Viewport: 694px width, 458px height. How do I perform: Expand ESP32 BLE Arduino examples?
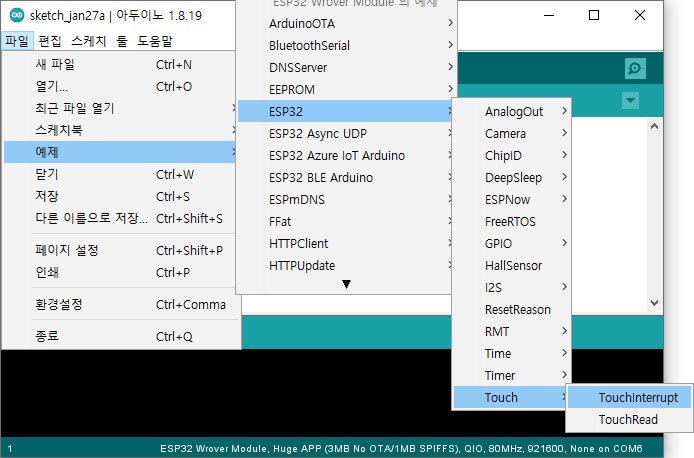point(346,177)
